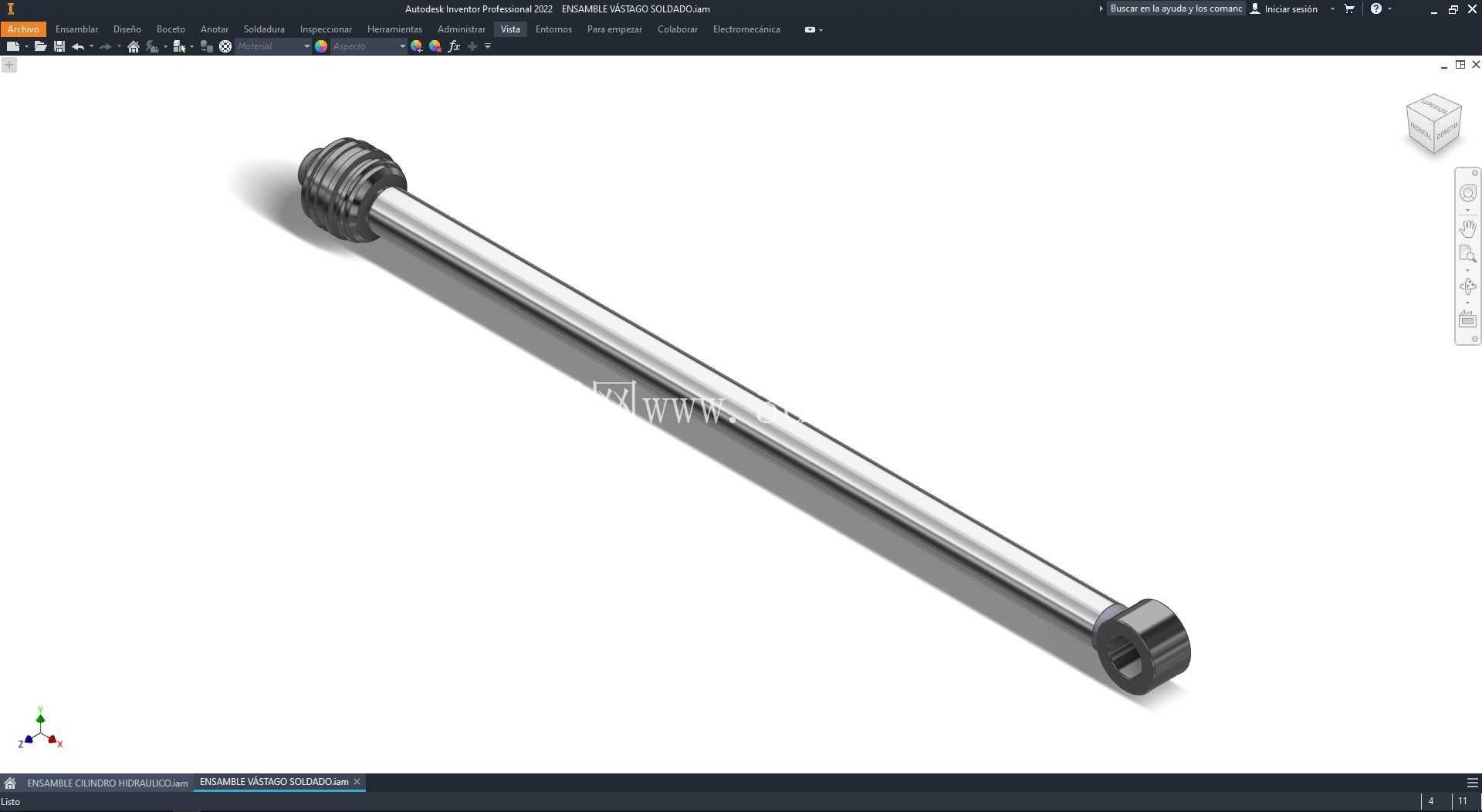This screenshot has height=812, width=1482.
Task: Tile the document window layout button
Action: click(x=1460, y=65)
